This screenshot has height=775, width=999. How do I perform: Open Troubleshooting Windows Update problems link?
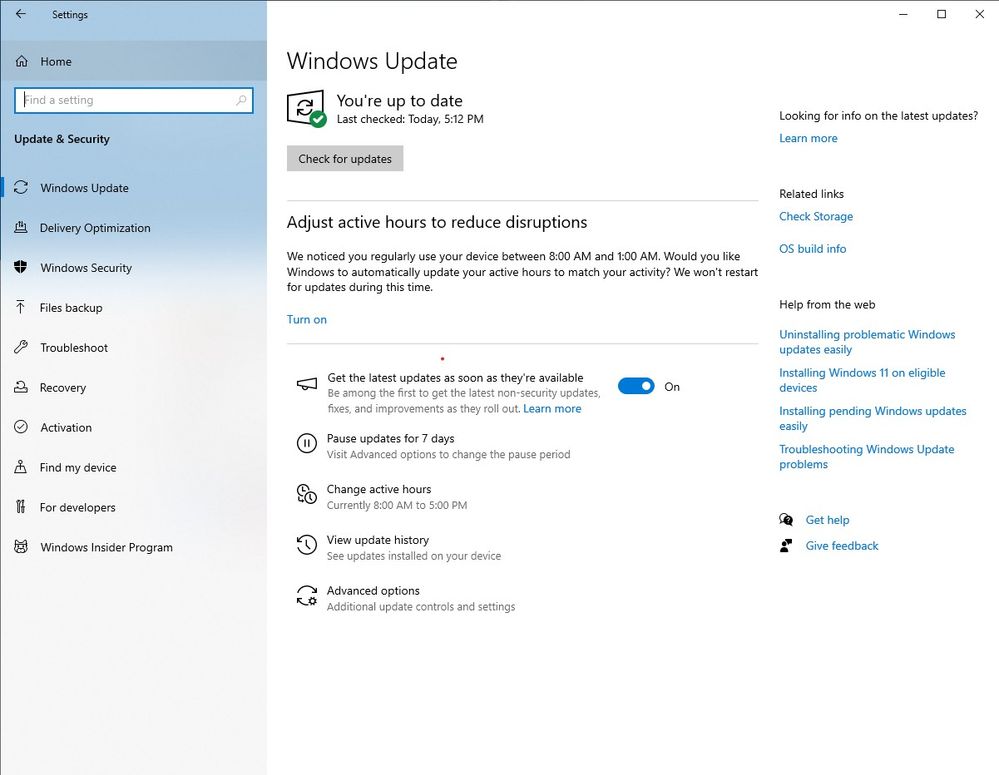[866, 456]
